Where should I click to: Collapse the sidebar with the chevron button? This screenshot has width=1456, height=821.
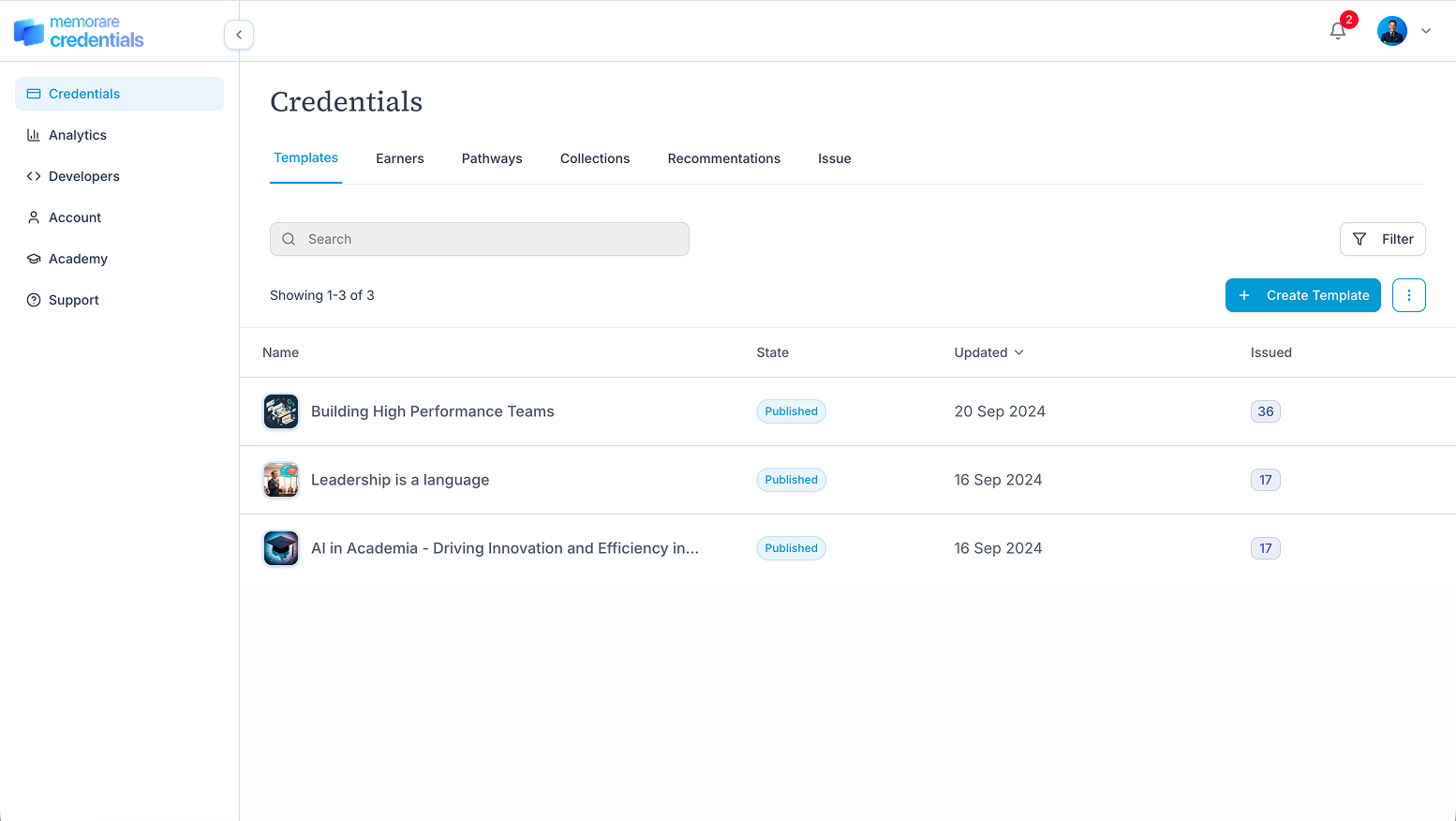point(239,35)
